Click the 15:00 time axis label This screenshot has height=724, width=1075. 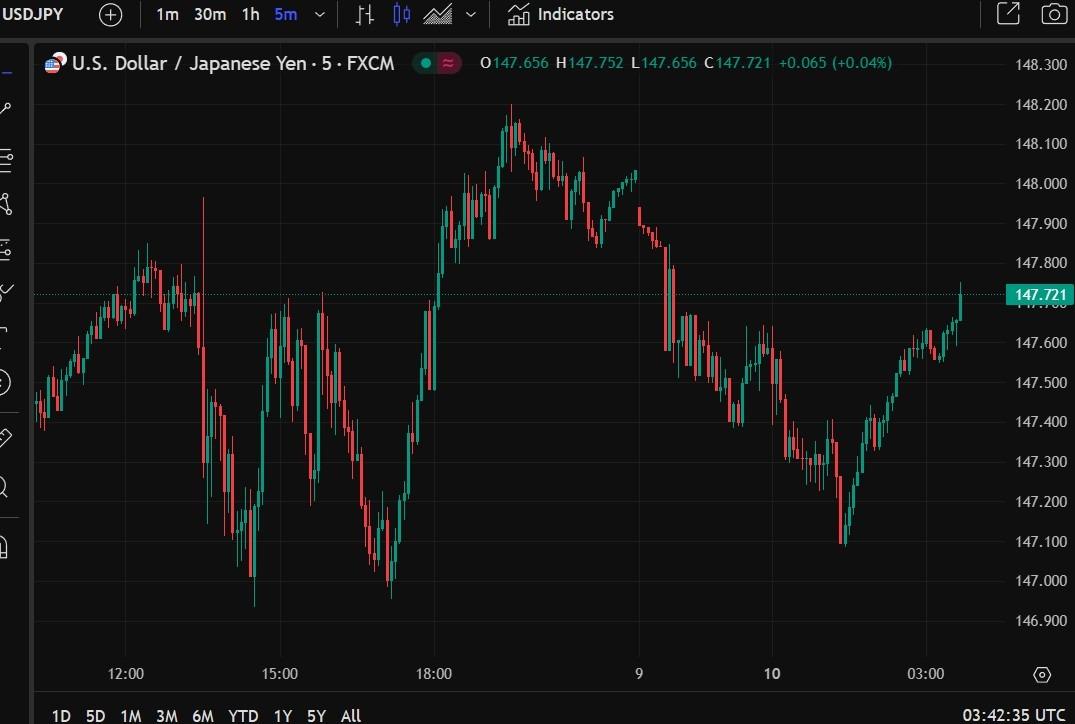pyautogui.click(x=280, y=673)
